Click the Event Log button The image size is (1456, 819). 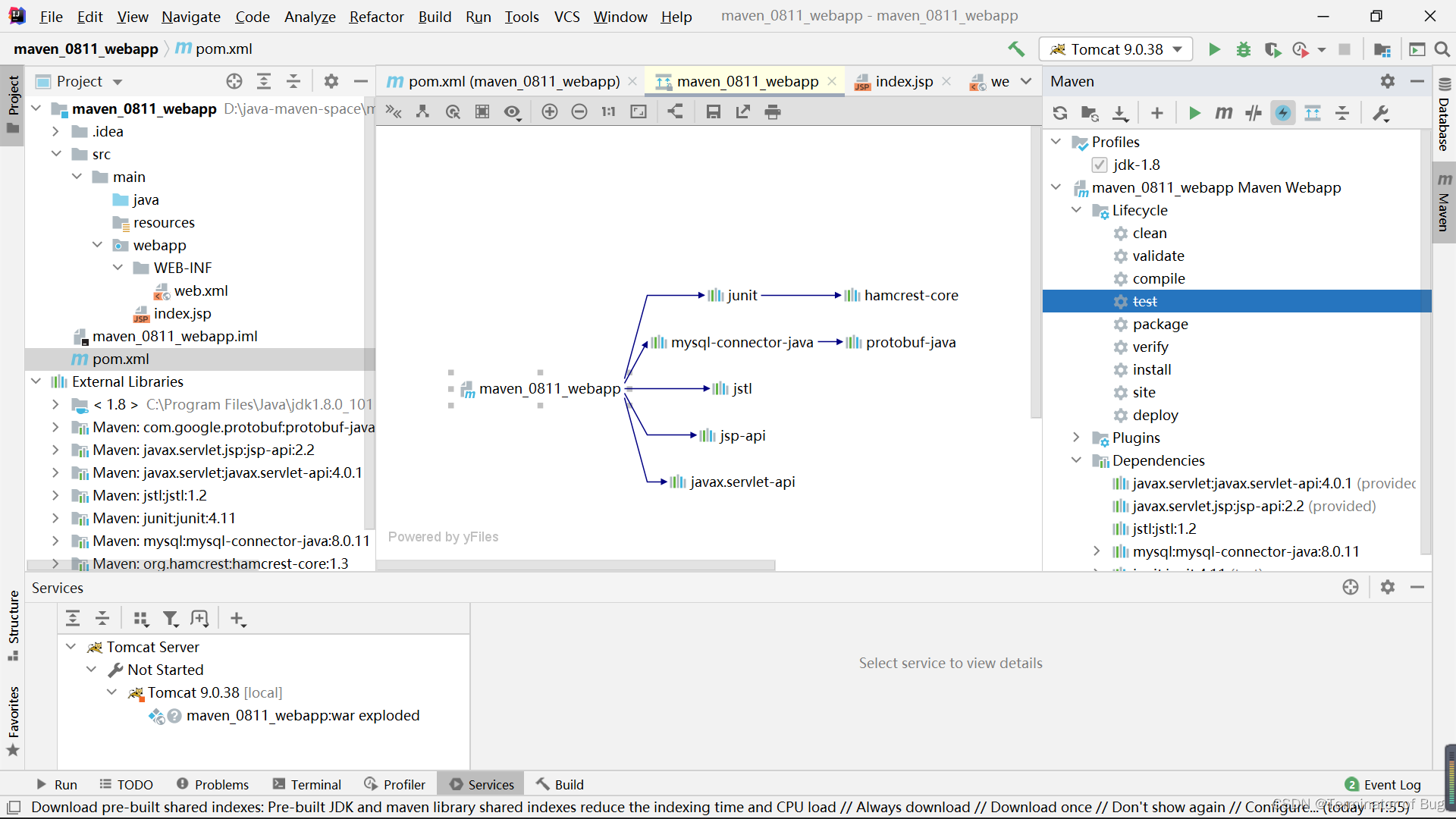pos(1383,784)
